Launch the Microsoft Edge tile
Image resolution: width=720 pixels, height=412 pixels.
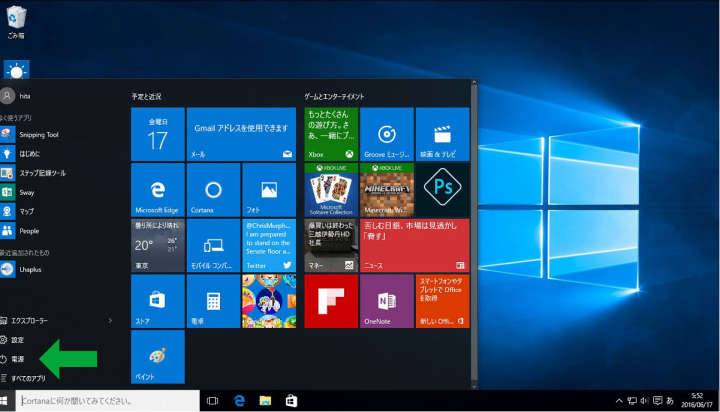(158, 190)
